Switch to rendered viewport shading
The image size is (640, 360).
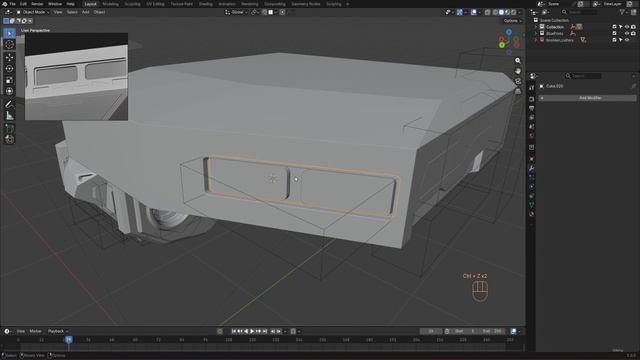(513, 12)
